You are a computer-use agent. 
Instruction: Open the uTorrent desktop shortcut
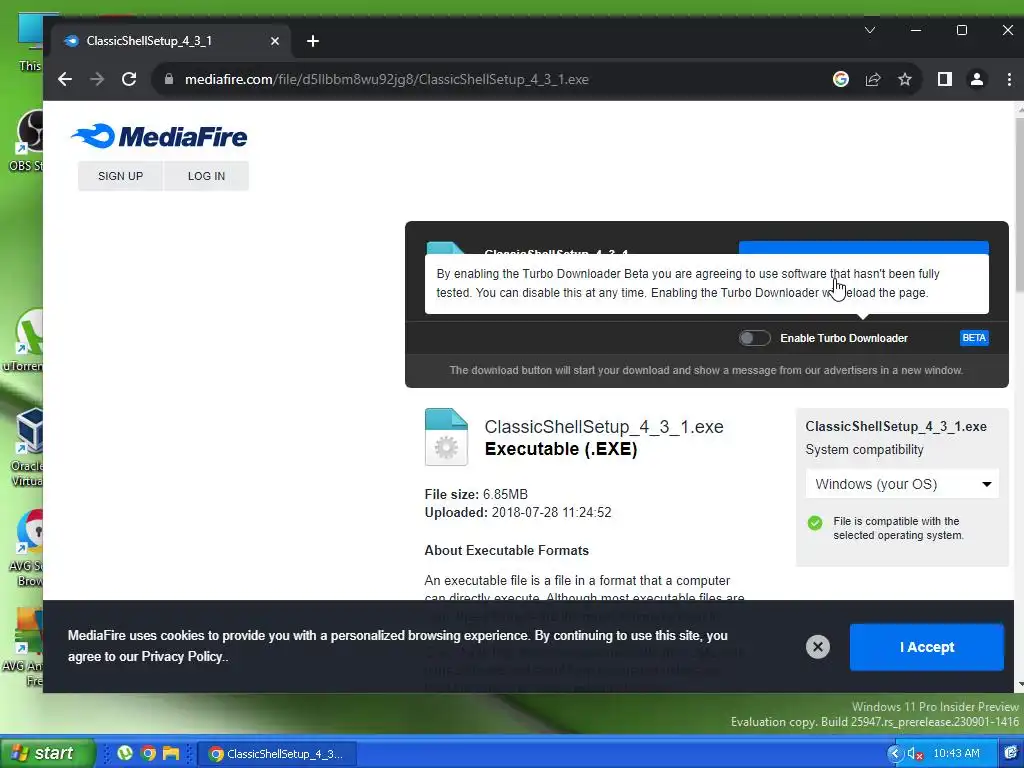click(25, 340)
